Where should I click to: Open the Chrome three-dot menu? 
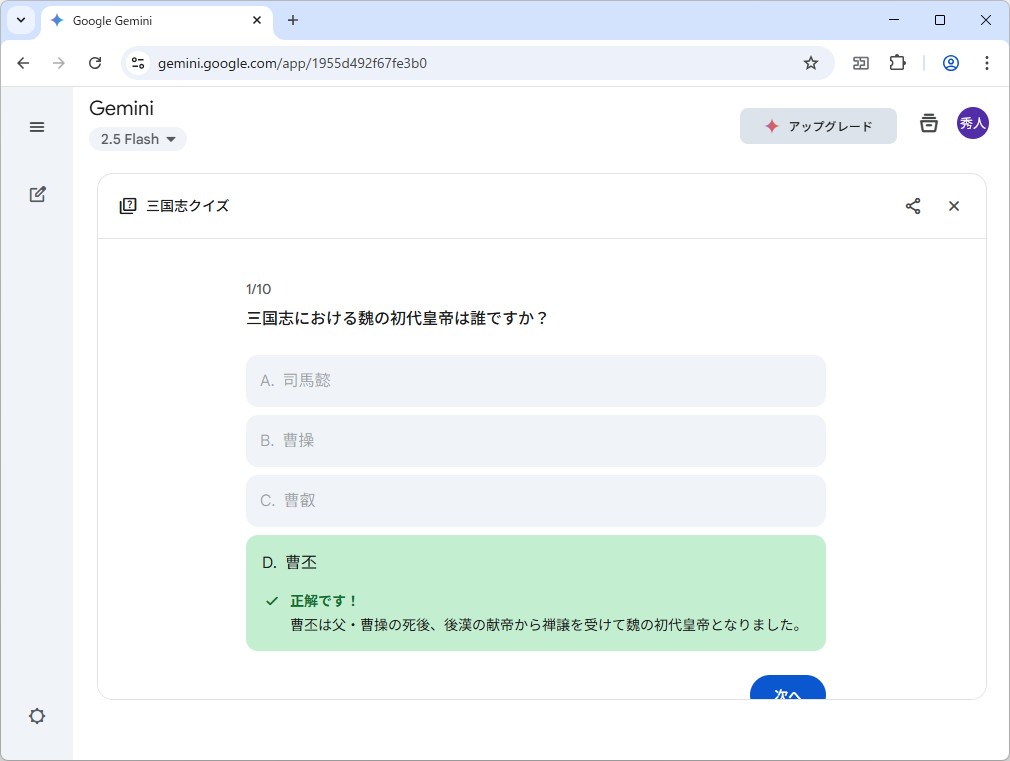point(987,62)
